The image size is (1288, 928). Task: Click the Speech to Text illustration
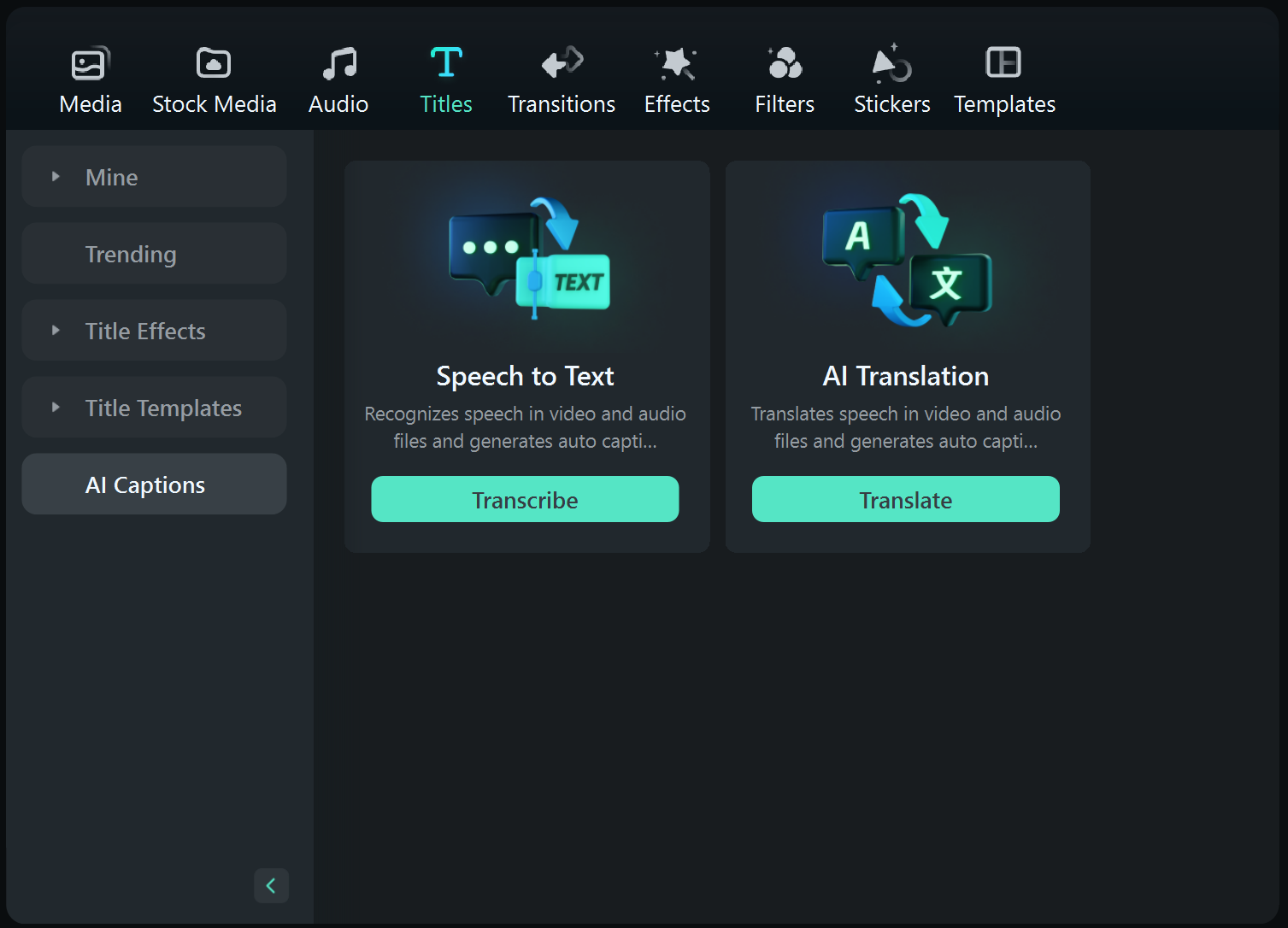tap(530, 259)
